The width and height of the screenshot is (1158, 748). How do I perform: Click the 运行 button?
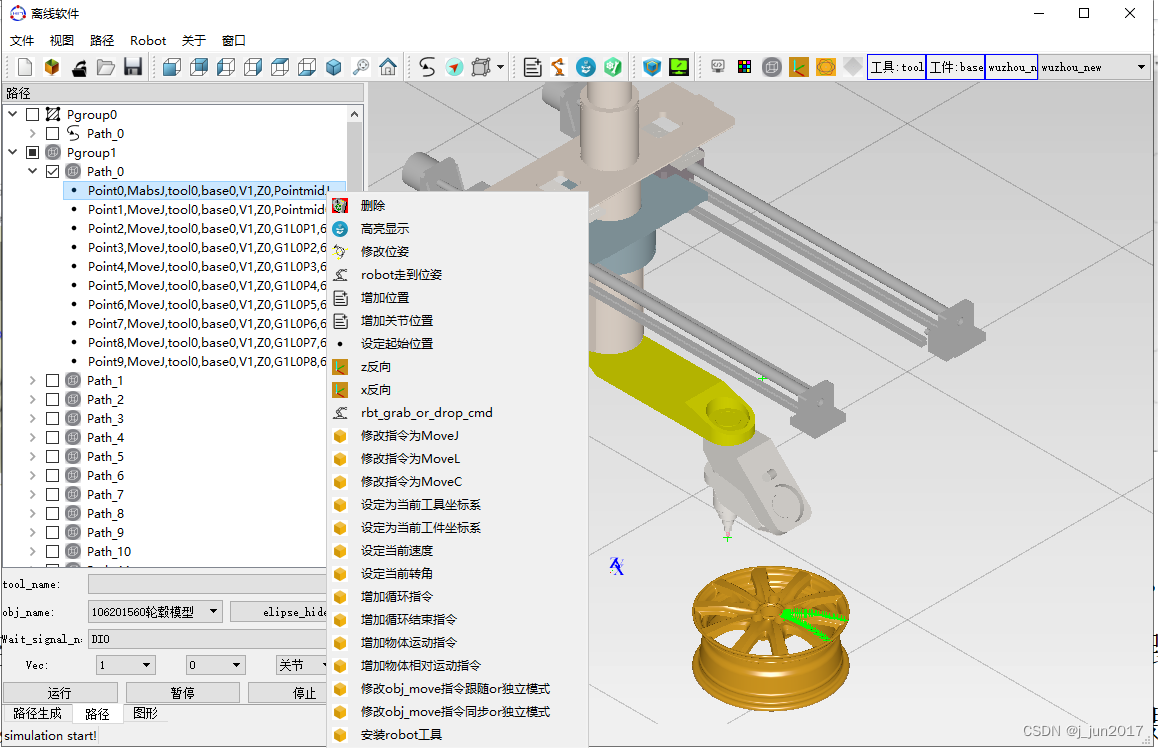tap(60, 693)
